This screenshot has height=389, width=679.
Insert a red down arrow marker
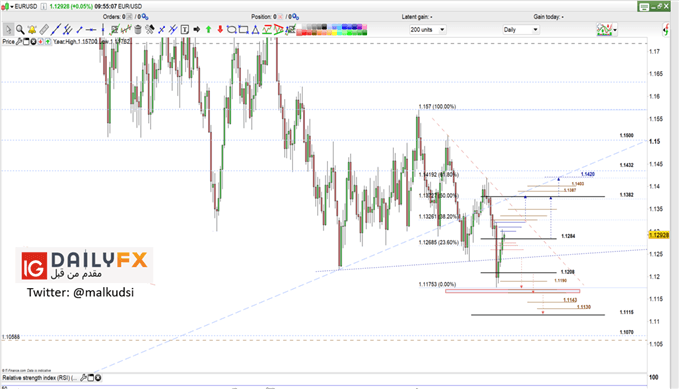tap(220, 30)
